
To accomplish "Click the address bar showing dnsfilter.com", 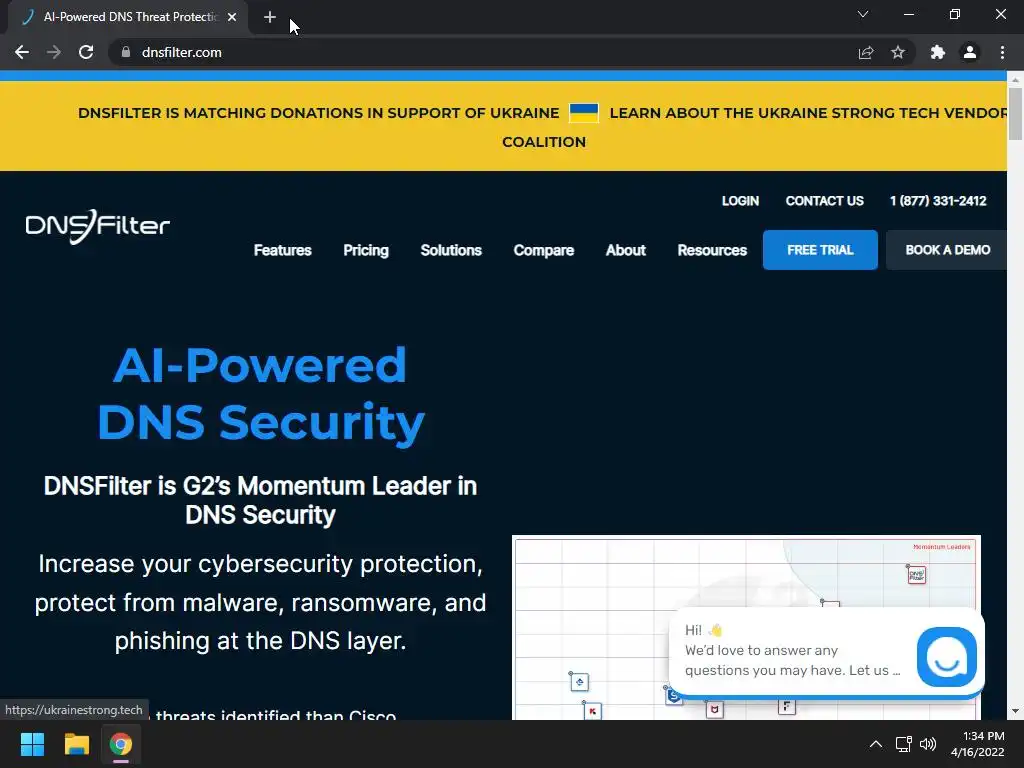I will (483, 52).
